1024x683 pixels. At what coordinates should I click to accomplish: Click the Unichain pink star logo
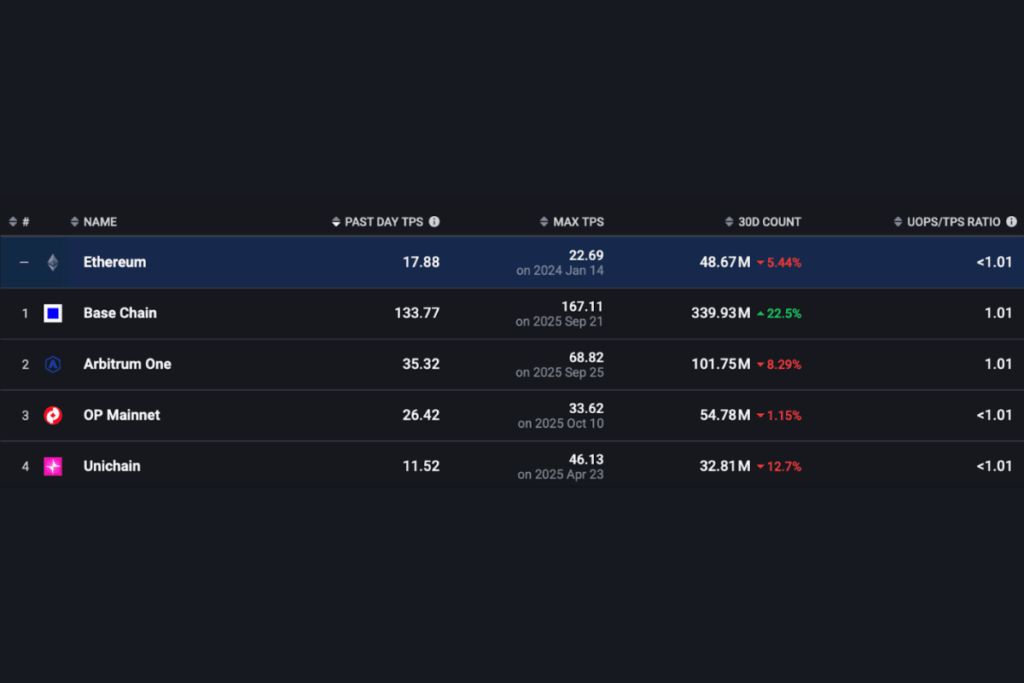pyautogui.click(x=53, y=466)
